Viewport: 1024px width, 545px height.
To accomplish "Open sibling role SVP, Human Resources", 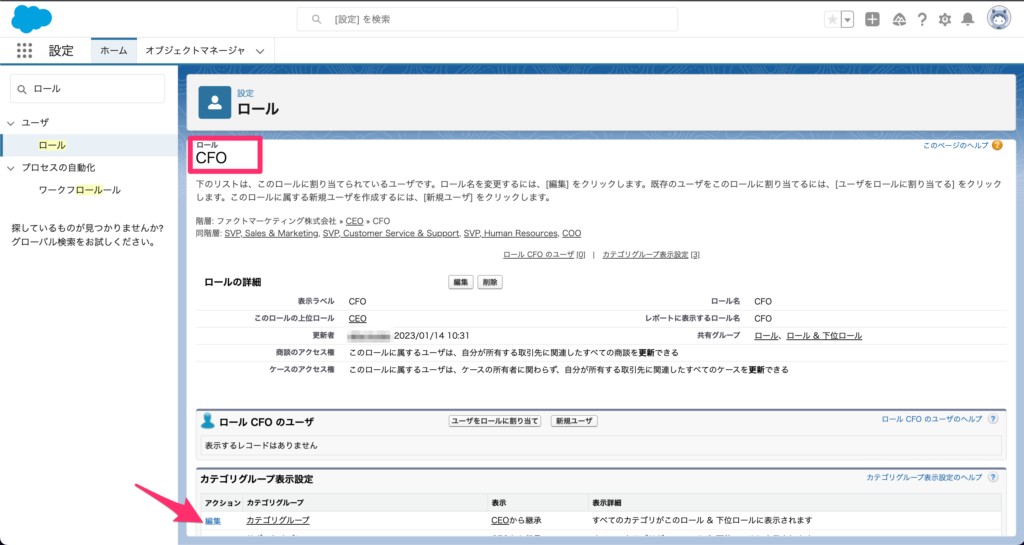I will click(x=511, y=233).
